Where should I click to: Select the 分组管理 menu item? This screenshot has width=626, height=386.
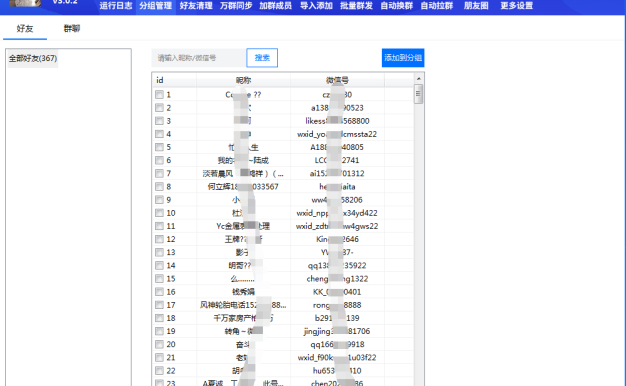[156, 6]
